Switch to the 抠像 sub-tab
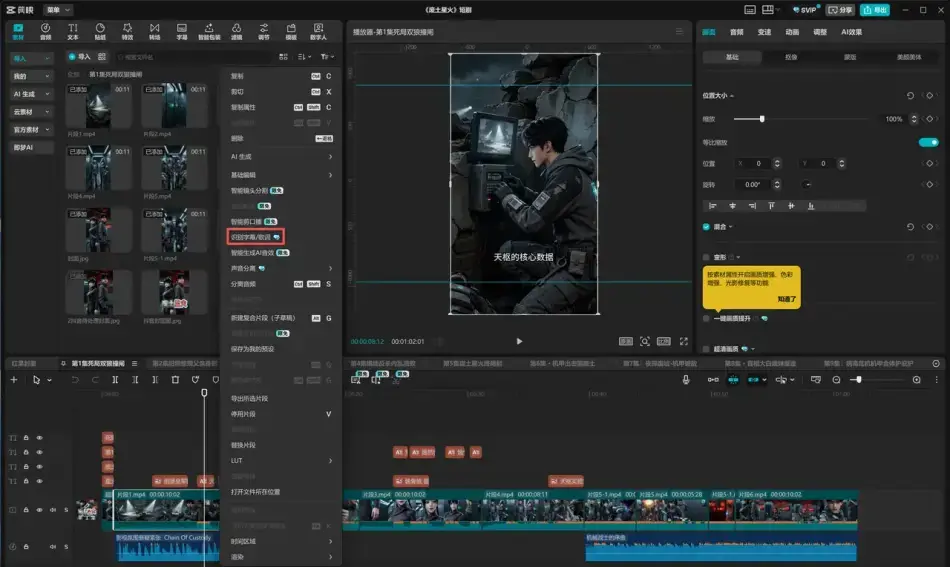The height and width of the screenshot is (567, 950). pyautogui.click(x=791, y=57)
